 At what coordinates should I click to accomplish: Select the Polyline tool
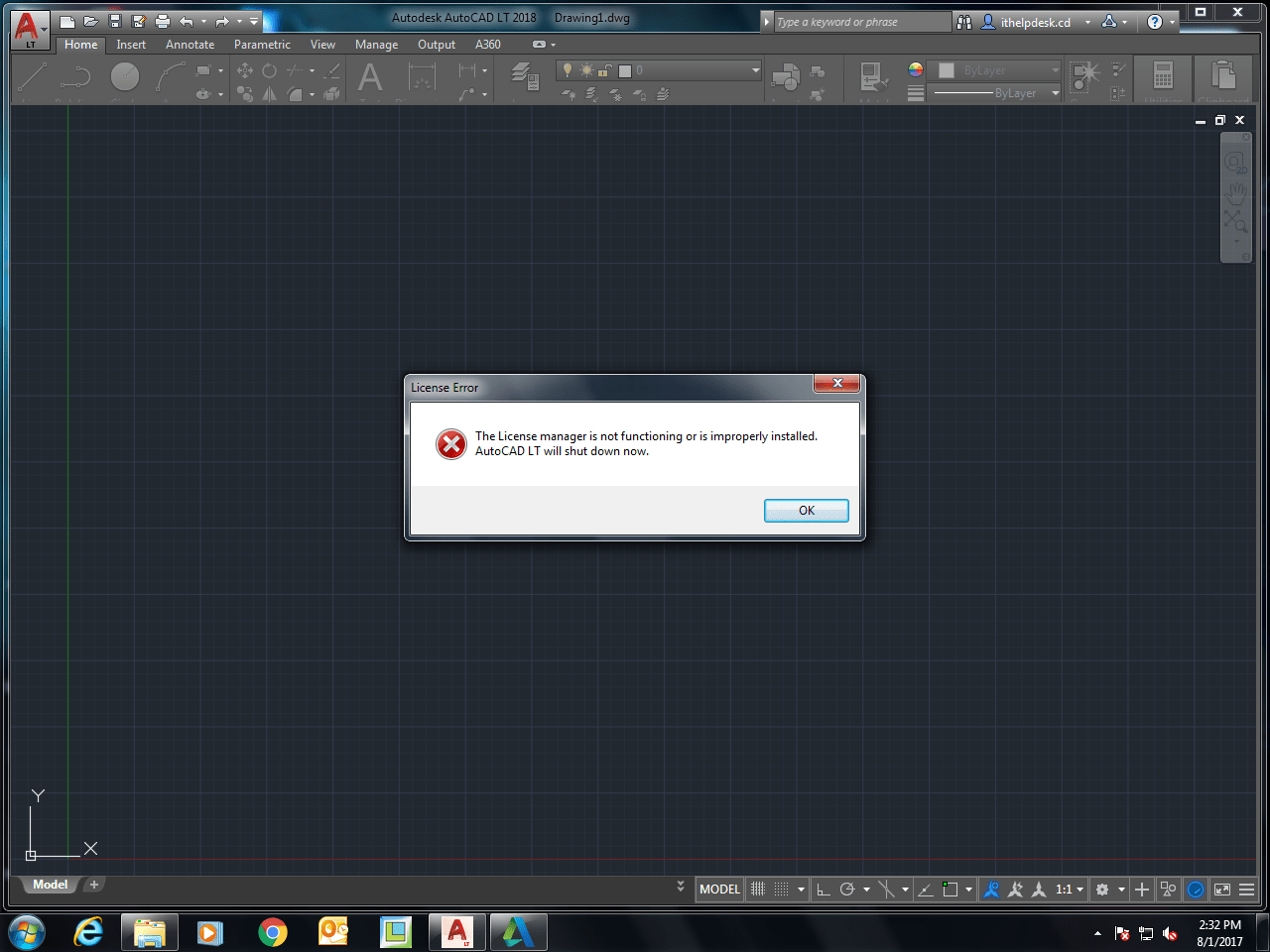click(x=75, y=77)
